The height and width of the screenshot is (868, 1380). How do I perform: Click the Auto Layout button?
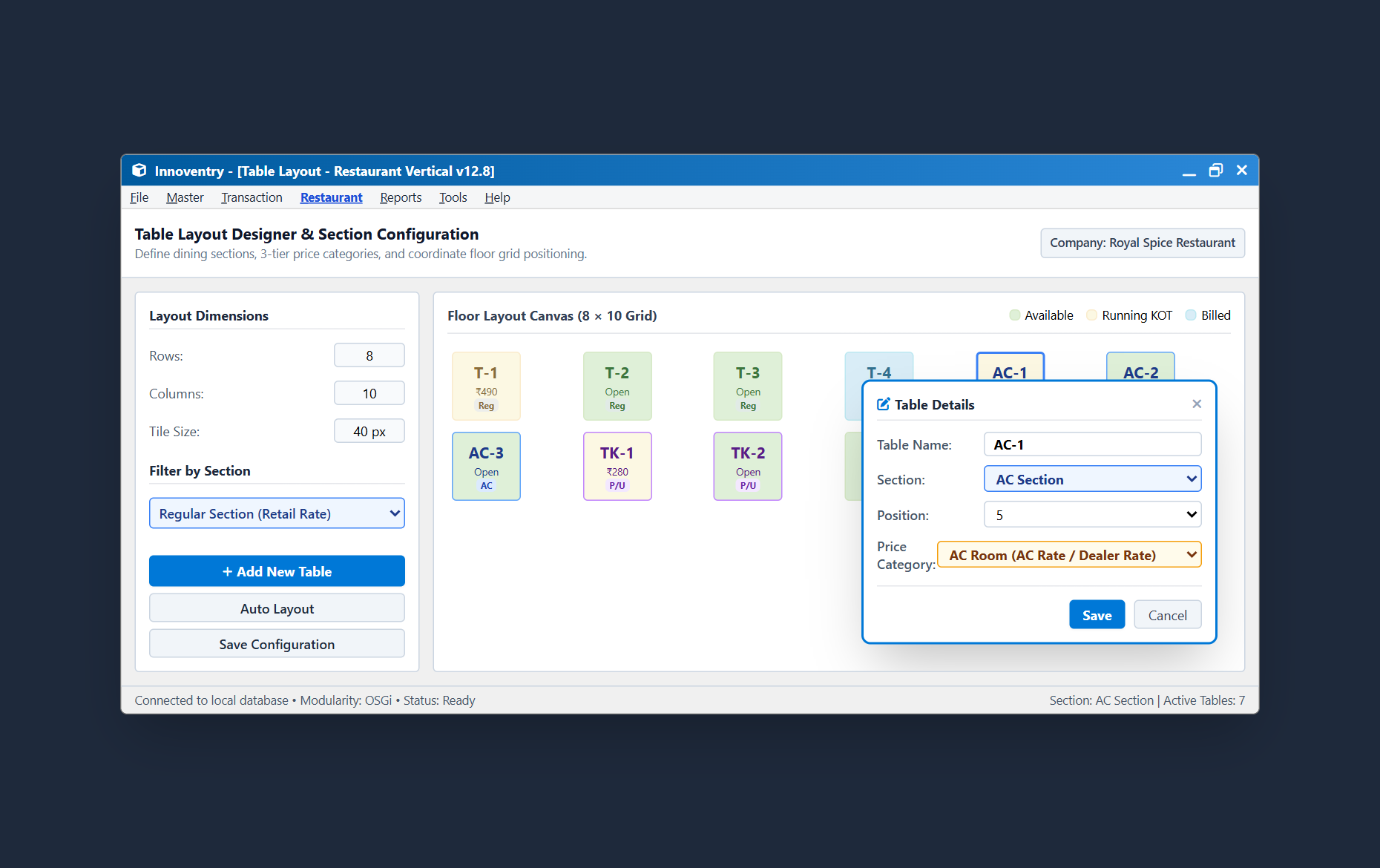coord(277,608)
